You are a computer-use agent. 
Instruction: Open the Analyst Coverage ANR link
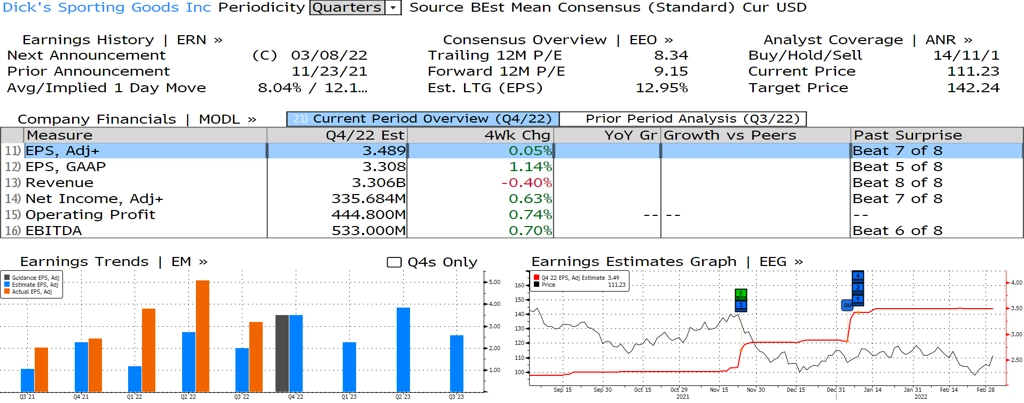tap(867, 39)
